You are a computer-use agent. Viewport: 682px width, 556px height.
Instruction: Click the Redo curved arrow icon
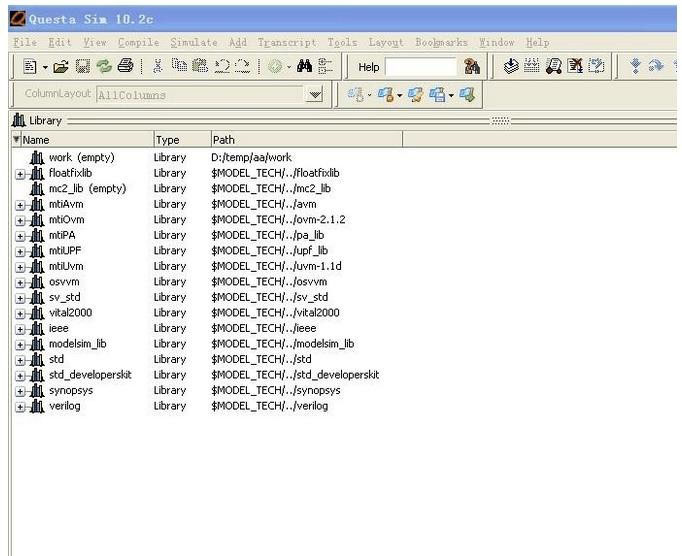[242, 66]
